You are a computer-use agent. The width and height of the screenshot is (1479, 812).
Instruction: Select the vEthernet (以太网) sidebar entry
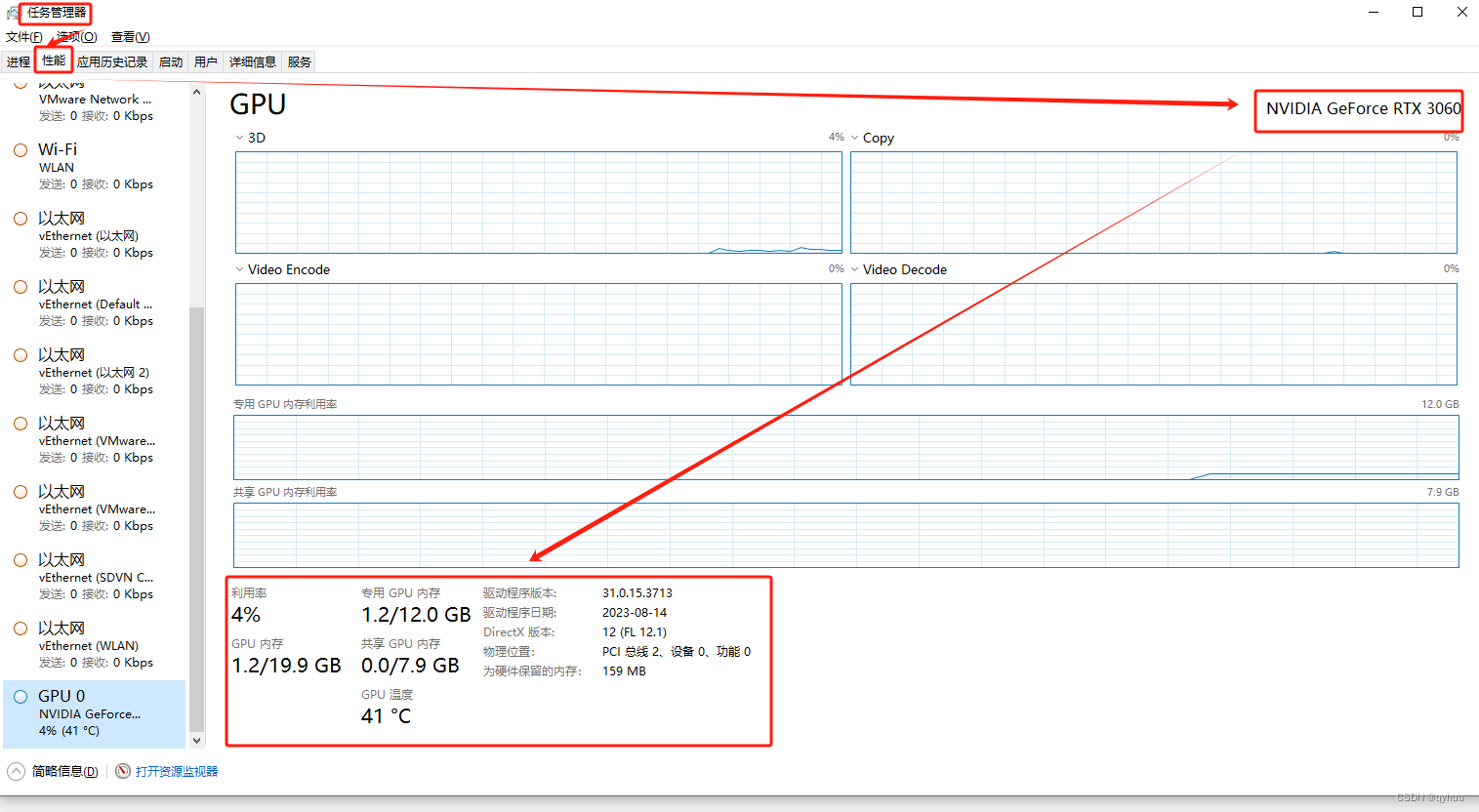pos(94,235)
